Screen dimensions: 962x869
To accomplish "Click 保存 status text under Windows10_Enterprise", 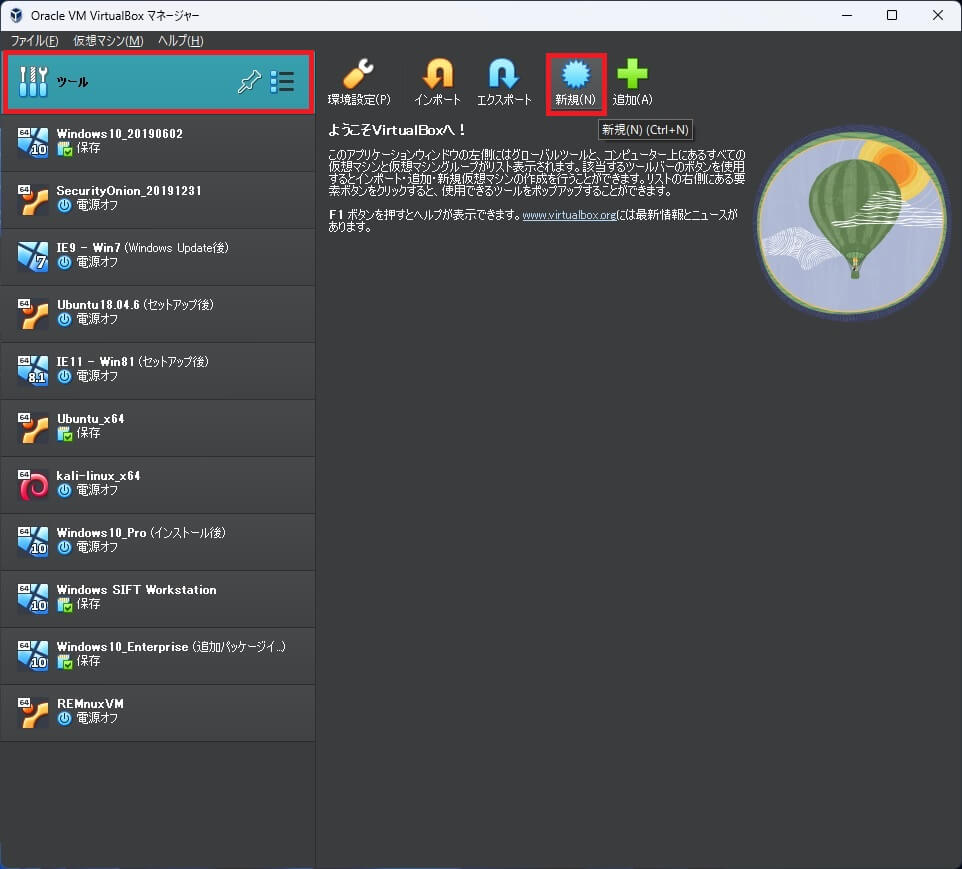I will coord(88,661).
